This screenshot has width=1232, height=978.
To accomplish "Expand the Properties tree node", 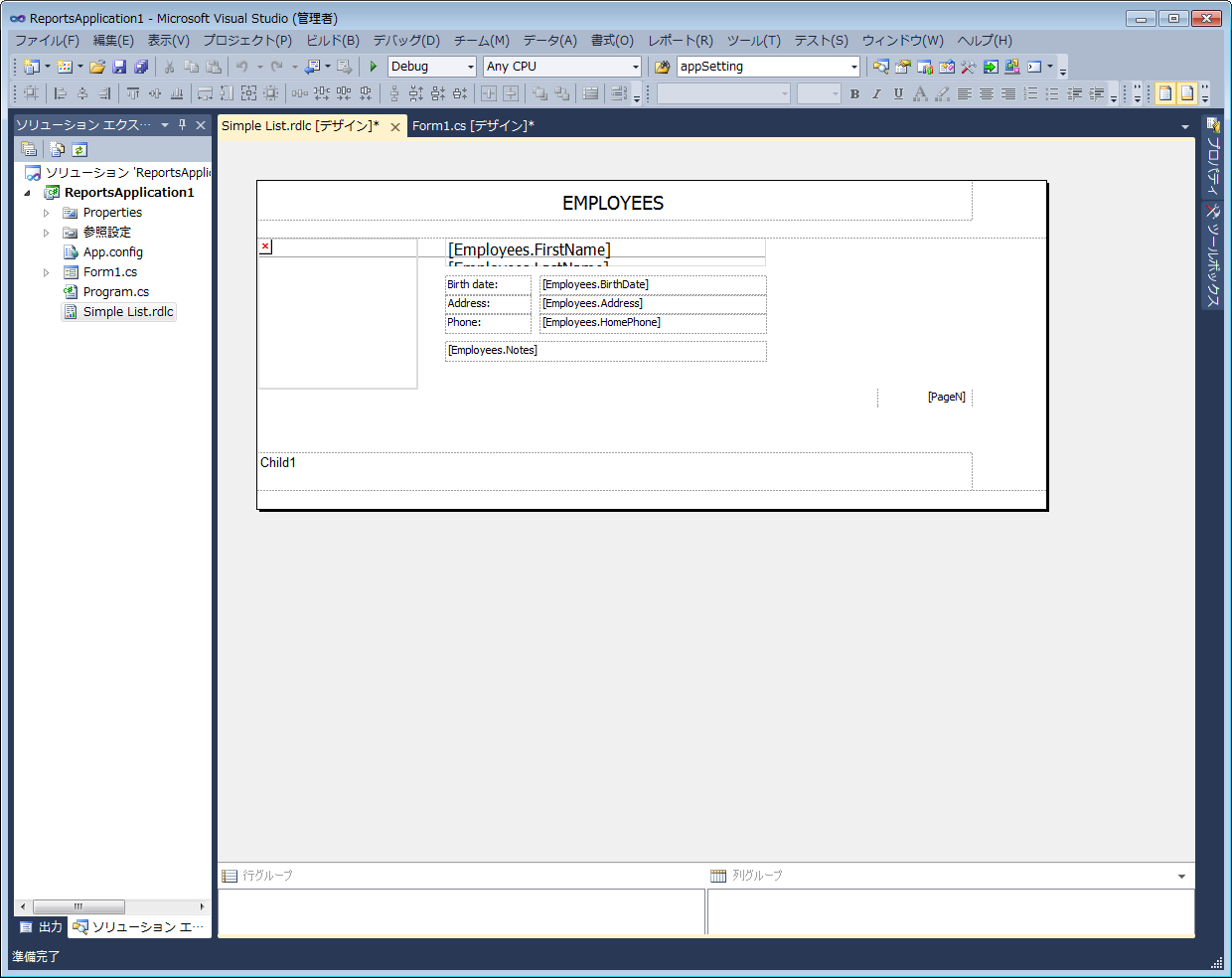I will (46, 213).
